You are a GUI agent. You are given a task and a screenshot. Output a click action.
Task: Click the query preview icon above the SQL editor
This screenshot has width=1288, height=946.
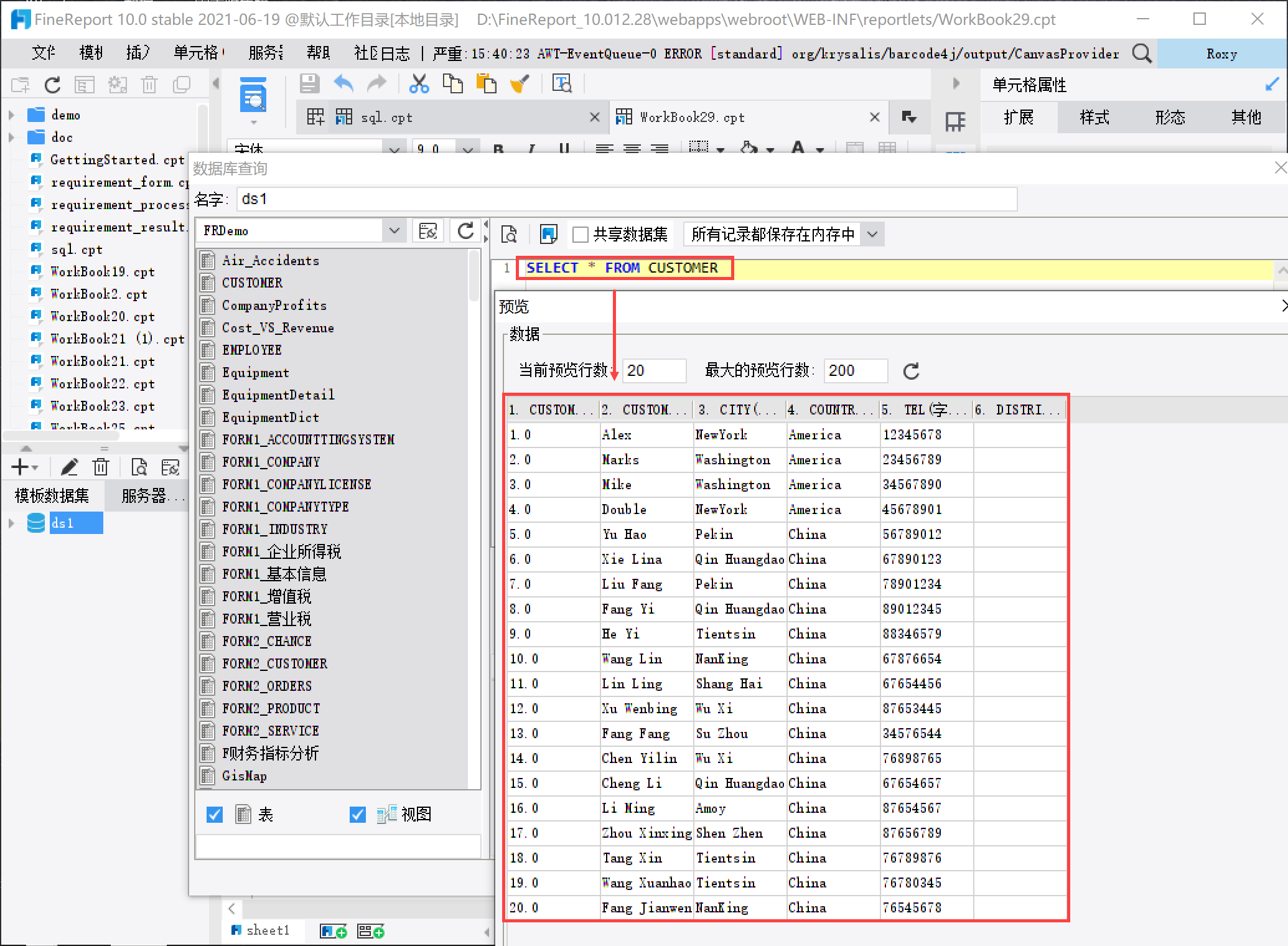tap(509, 235)
